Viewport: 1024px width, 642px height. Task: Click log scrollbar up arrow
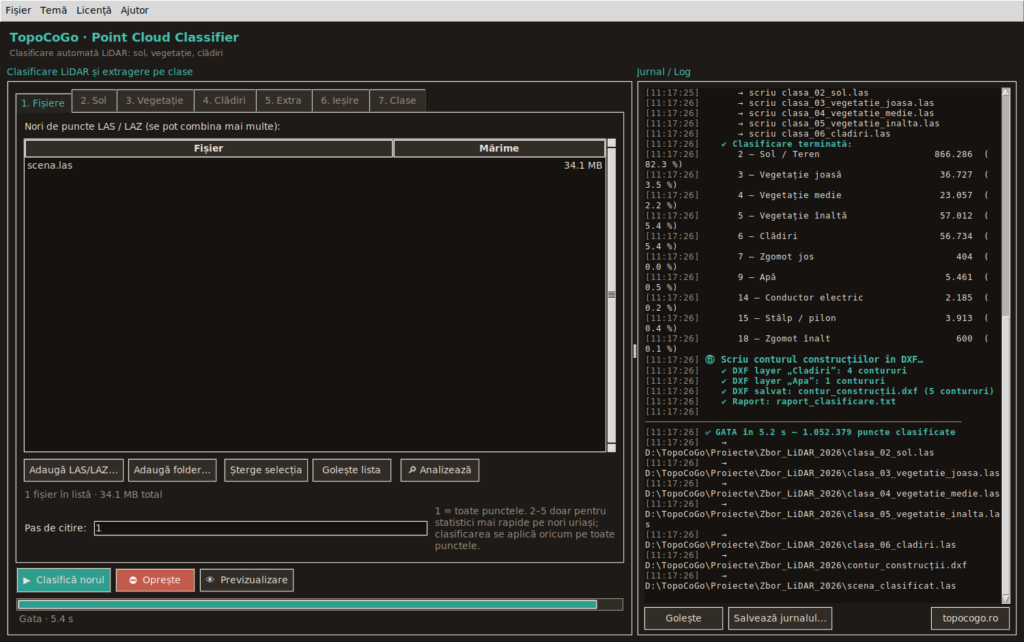pos(1006,93)
